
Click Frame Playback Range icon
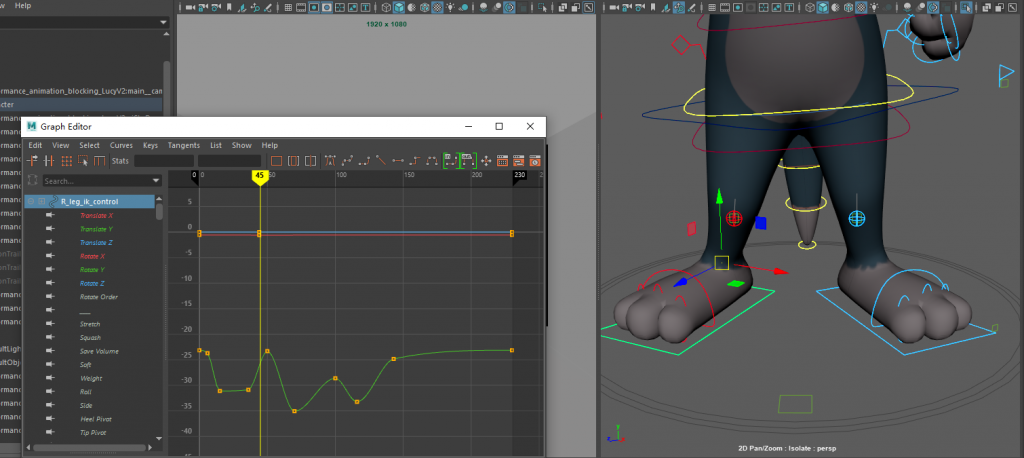pos(293,161)
